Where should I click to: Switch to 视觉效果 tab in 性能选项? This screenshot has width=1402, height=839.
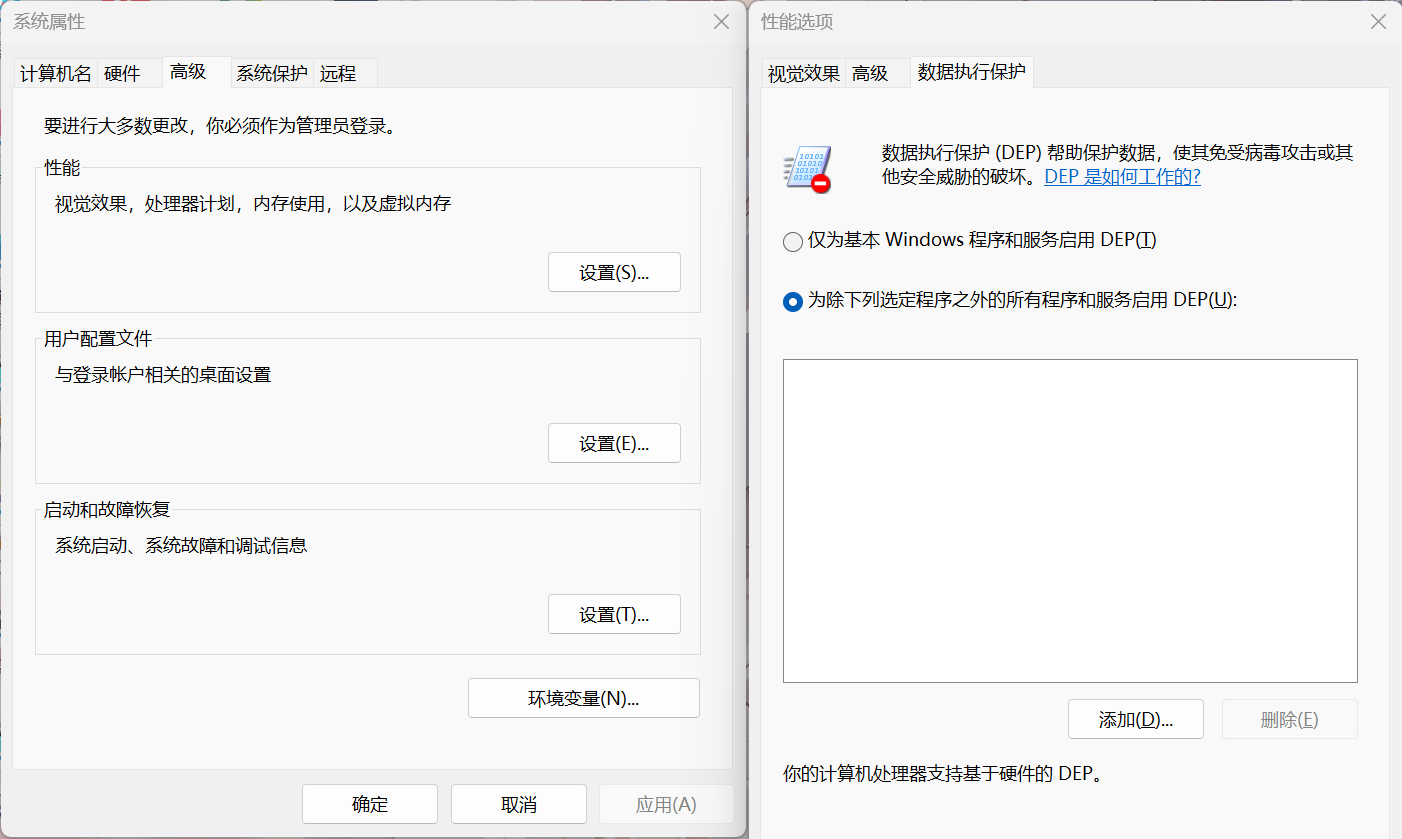click(804, 73)
